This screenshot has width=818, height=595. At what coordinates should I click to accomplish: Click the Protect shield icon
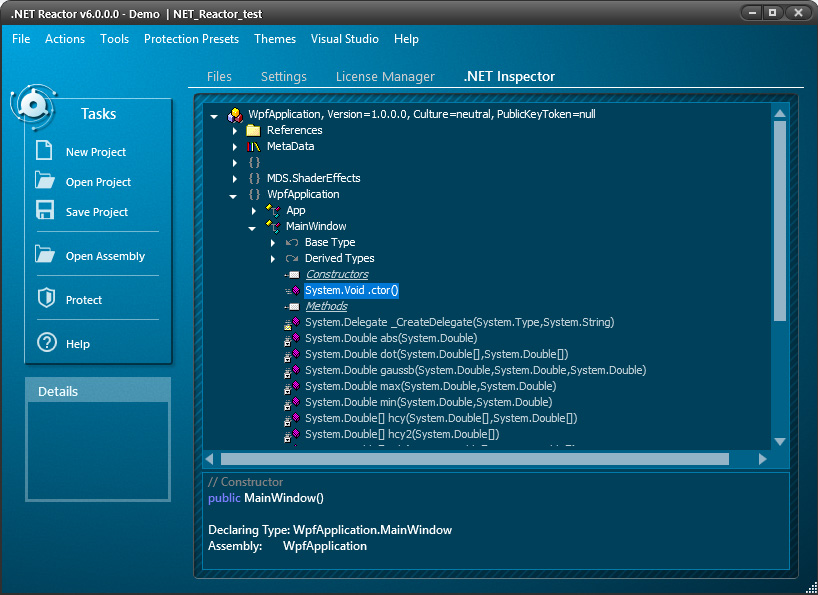click(45, 299)
